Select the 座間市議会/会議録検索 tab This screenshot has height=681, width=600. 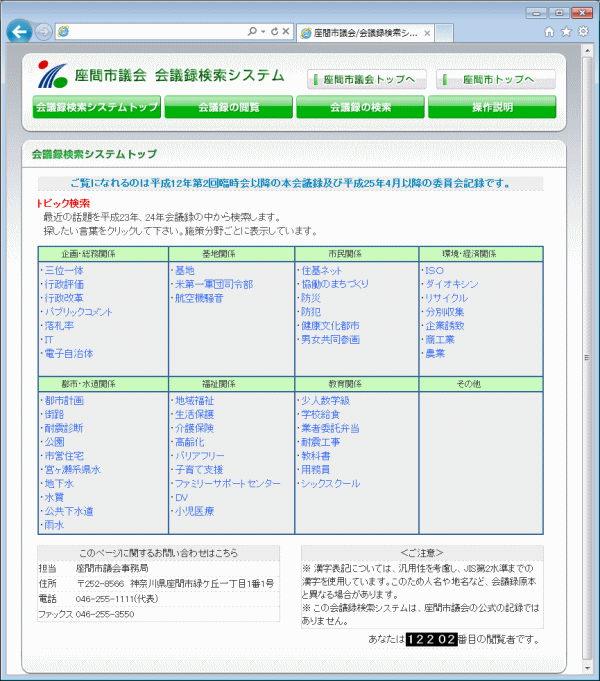click(x=365, y=33)
